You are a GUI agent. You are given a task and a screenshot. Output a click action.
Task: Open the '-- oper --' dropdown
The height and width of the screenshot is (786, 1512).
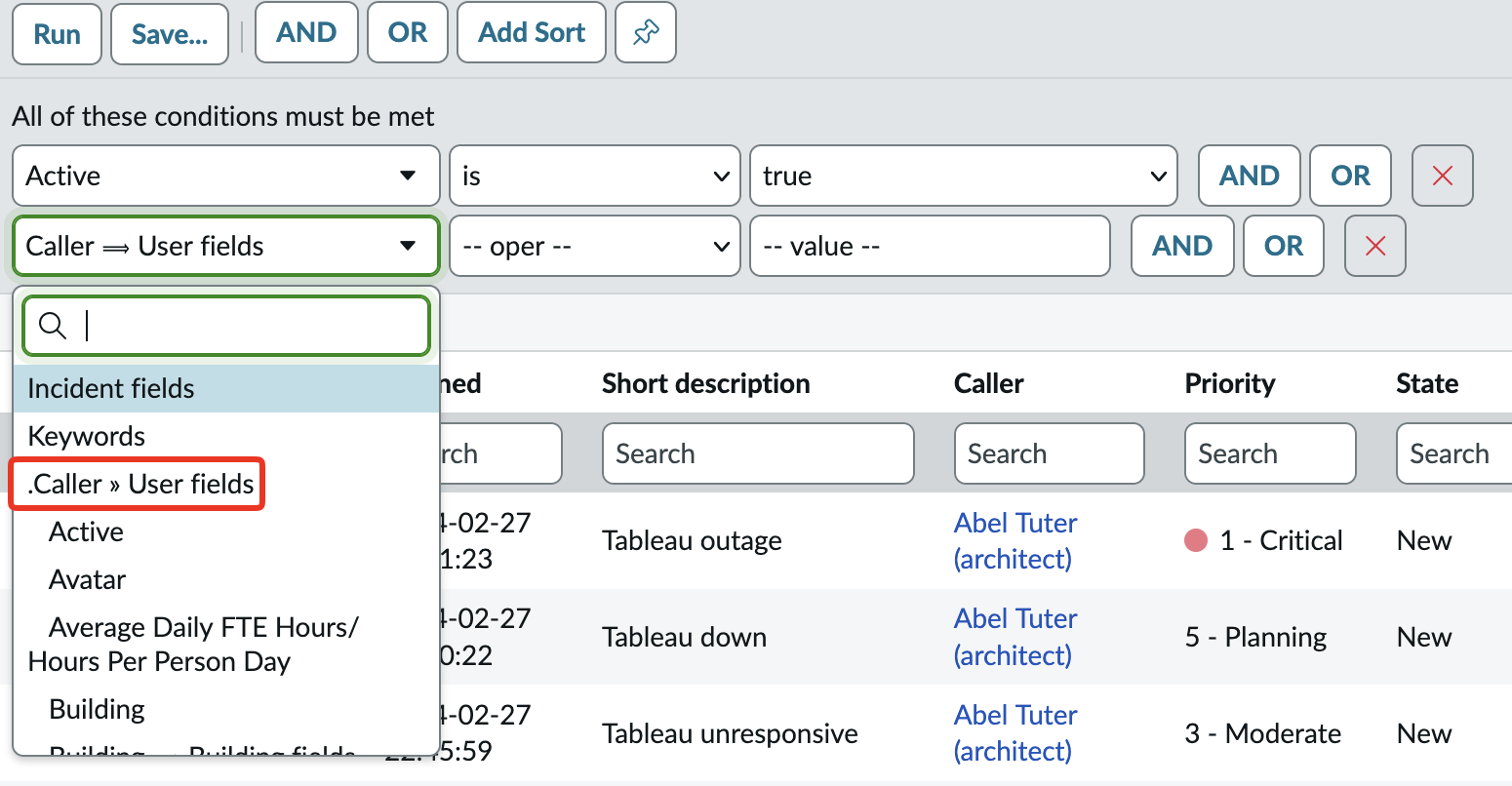[594, 246]
